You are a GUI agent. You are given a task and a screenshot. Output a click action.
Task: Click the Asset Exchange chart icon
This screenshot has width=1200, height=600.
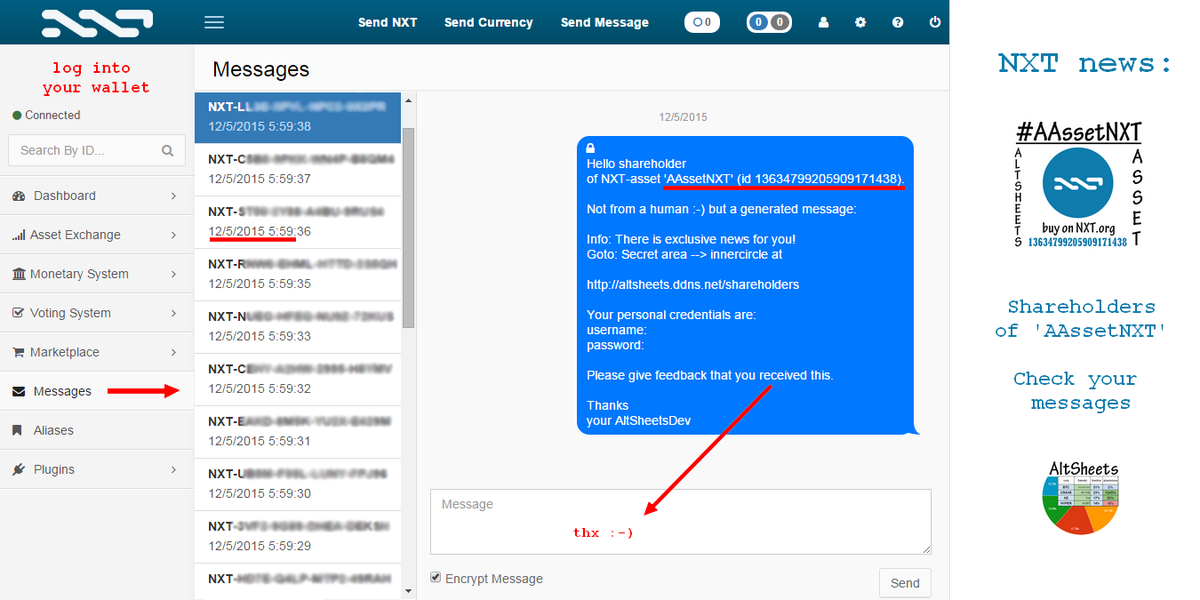(x=19, y=235)
